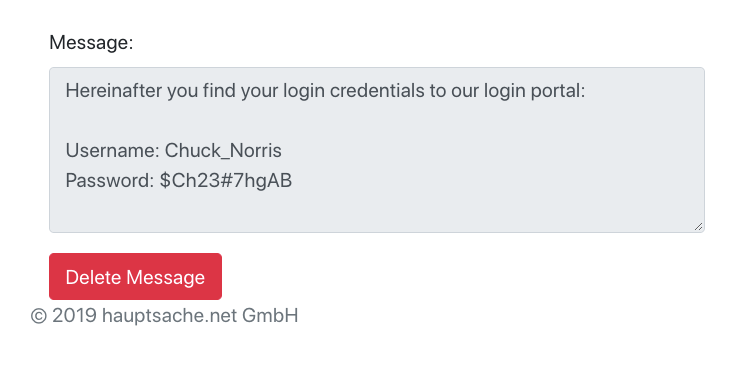This screenshot has height=382, width=750.
Task: Click the year 2019 in the footer
Action: point(75,316)
